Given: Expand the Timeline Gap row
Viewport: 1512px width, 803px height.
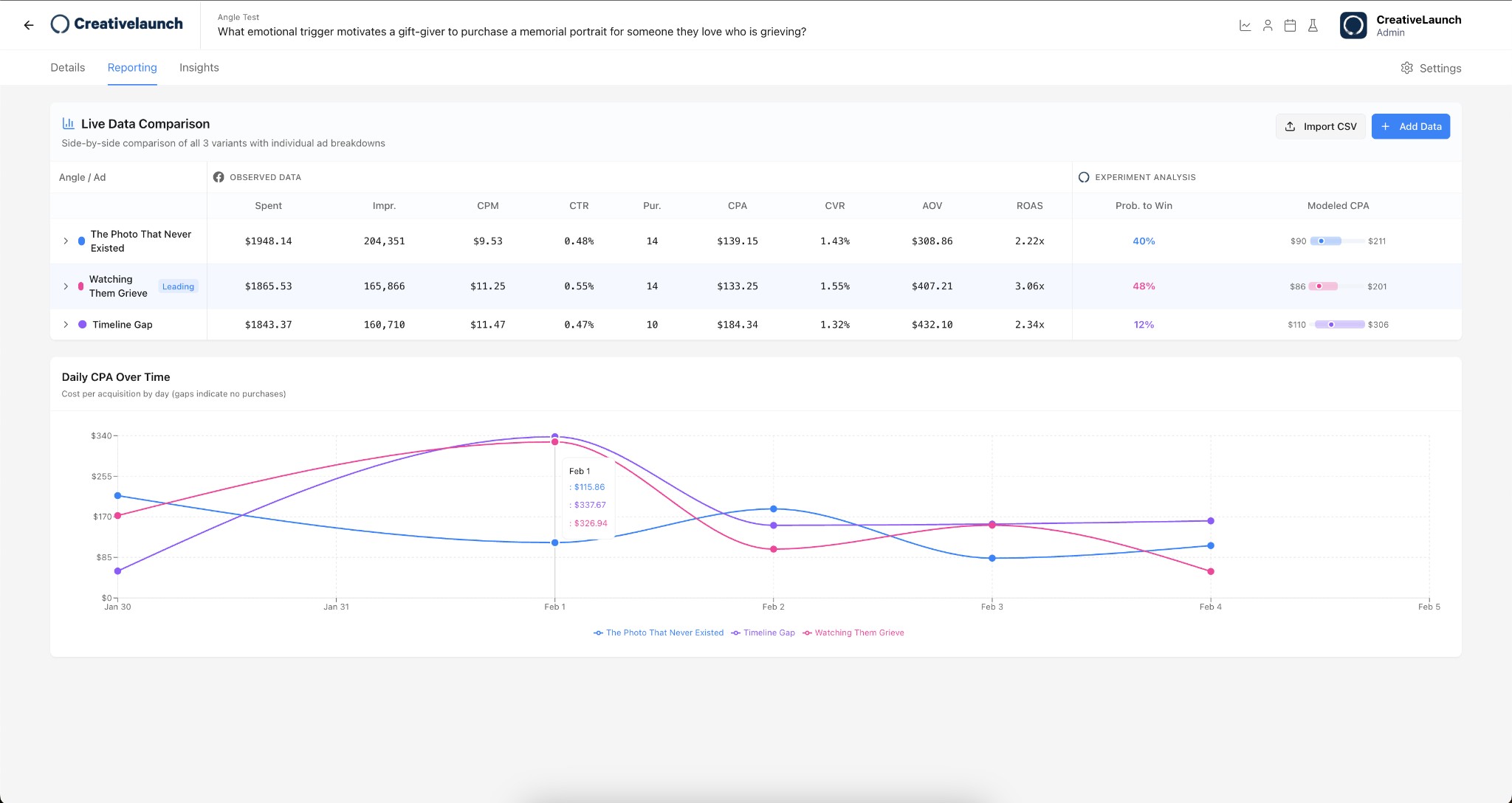Looking at the screenshot, I should (66, 325).
